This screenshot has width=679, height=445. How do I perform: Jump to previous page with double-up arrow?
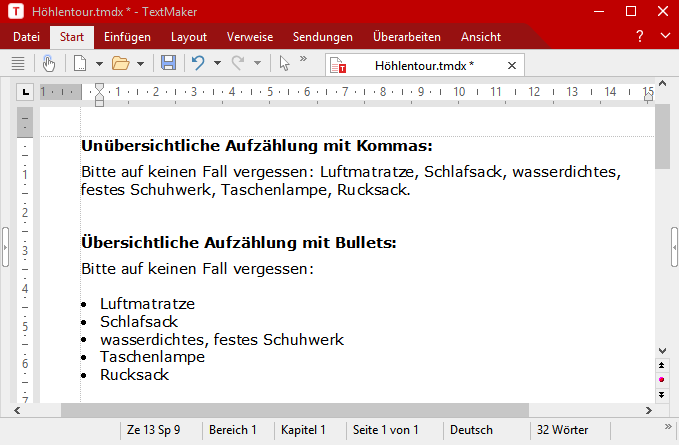click(x=662, y=365)
